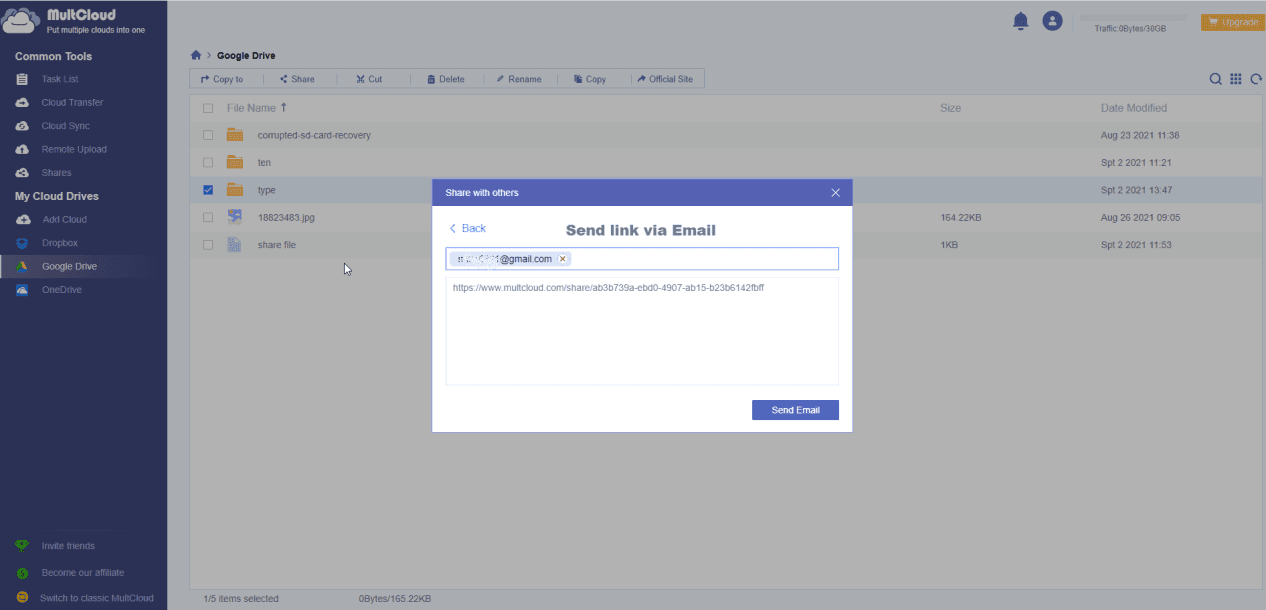Switch to grid view icon
Image resolution: width=1266 pixels, height=610 pixels.
coord(1236,79)
